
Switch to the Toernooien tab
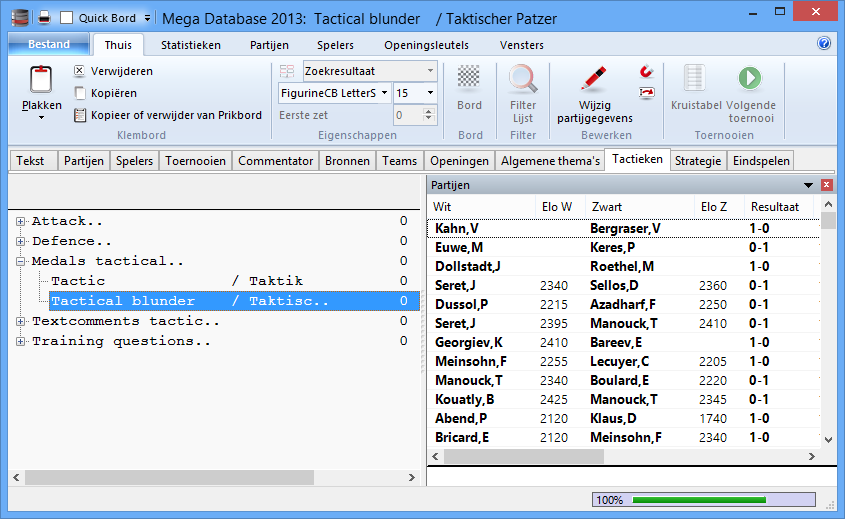[195, 161]
